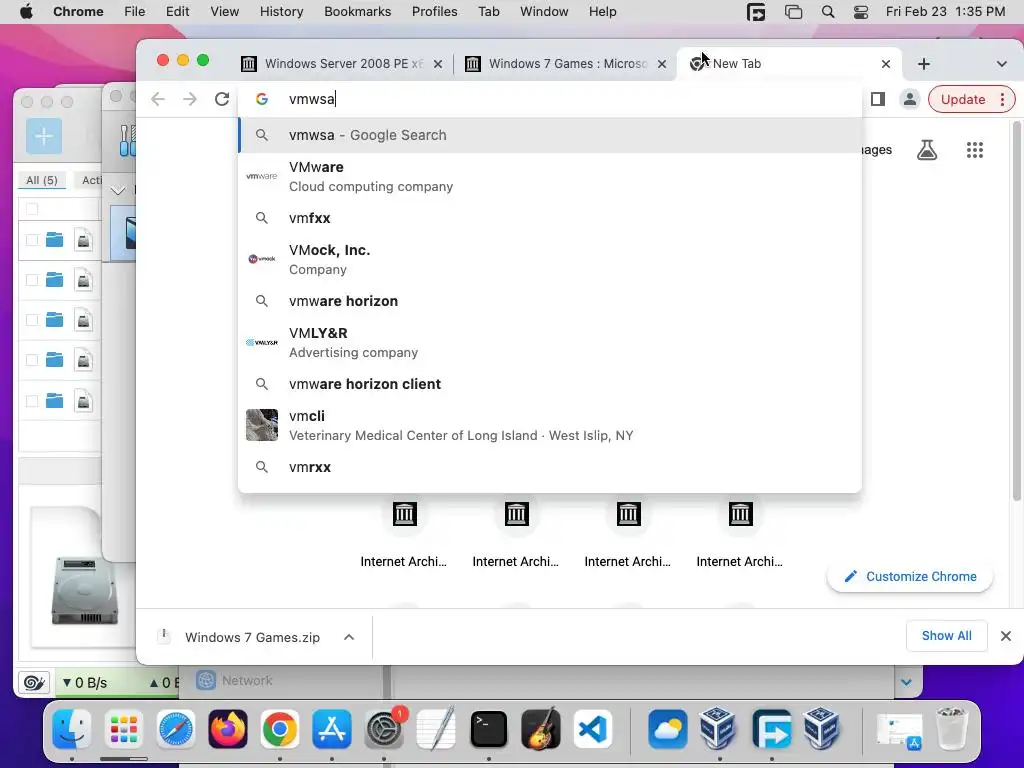Open Finder from the Dock

click(x=72, y=729)
